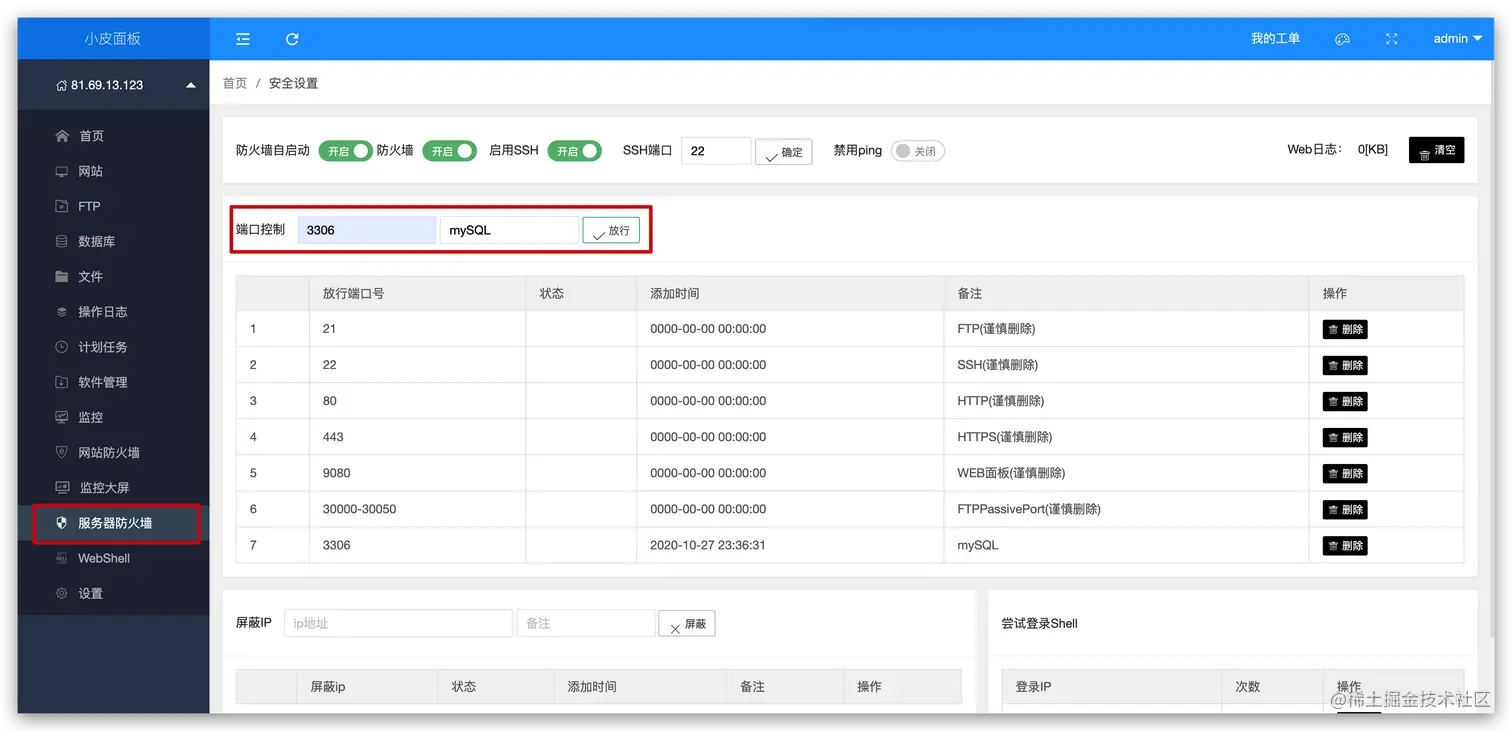Toggle fullscreen mode icon
This screenshot has height=731, width=1512.
point(1391,39)
